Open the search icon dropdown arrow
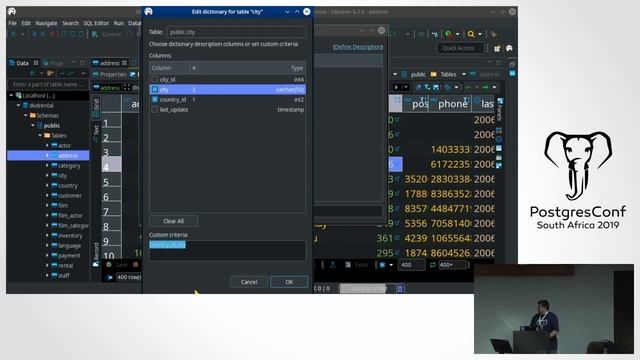This screenshot has width=640, height=360. [480, 34]
